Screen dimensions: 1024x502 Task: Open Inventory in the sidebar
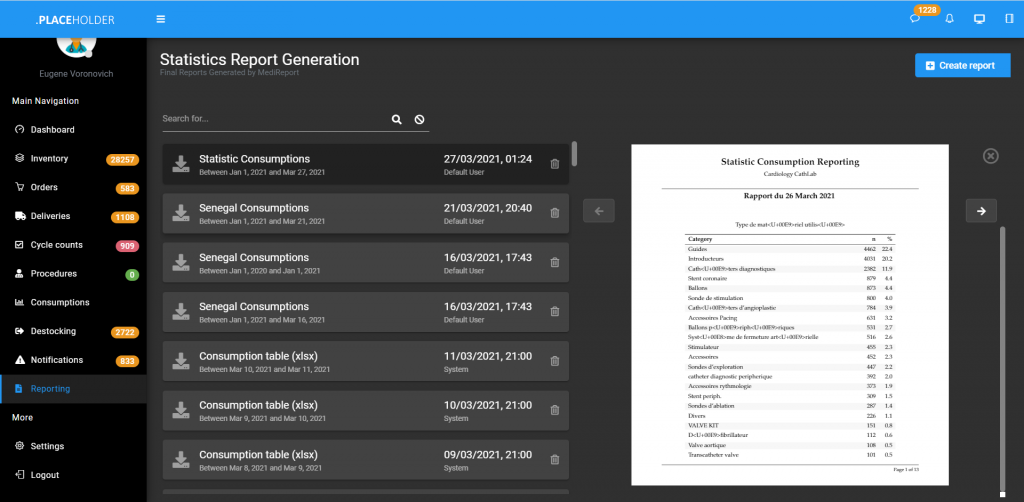tap(49, 159)
